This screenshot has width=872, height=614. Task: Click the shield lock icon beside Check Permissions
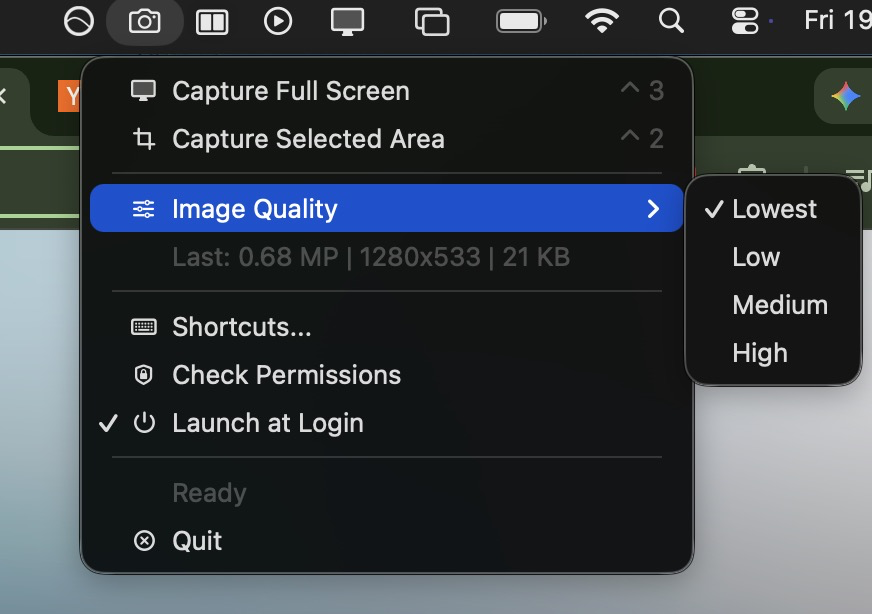pyautogui.click(x=143, y=375)
